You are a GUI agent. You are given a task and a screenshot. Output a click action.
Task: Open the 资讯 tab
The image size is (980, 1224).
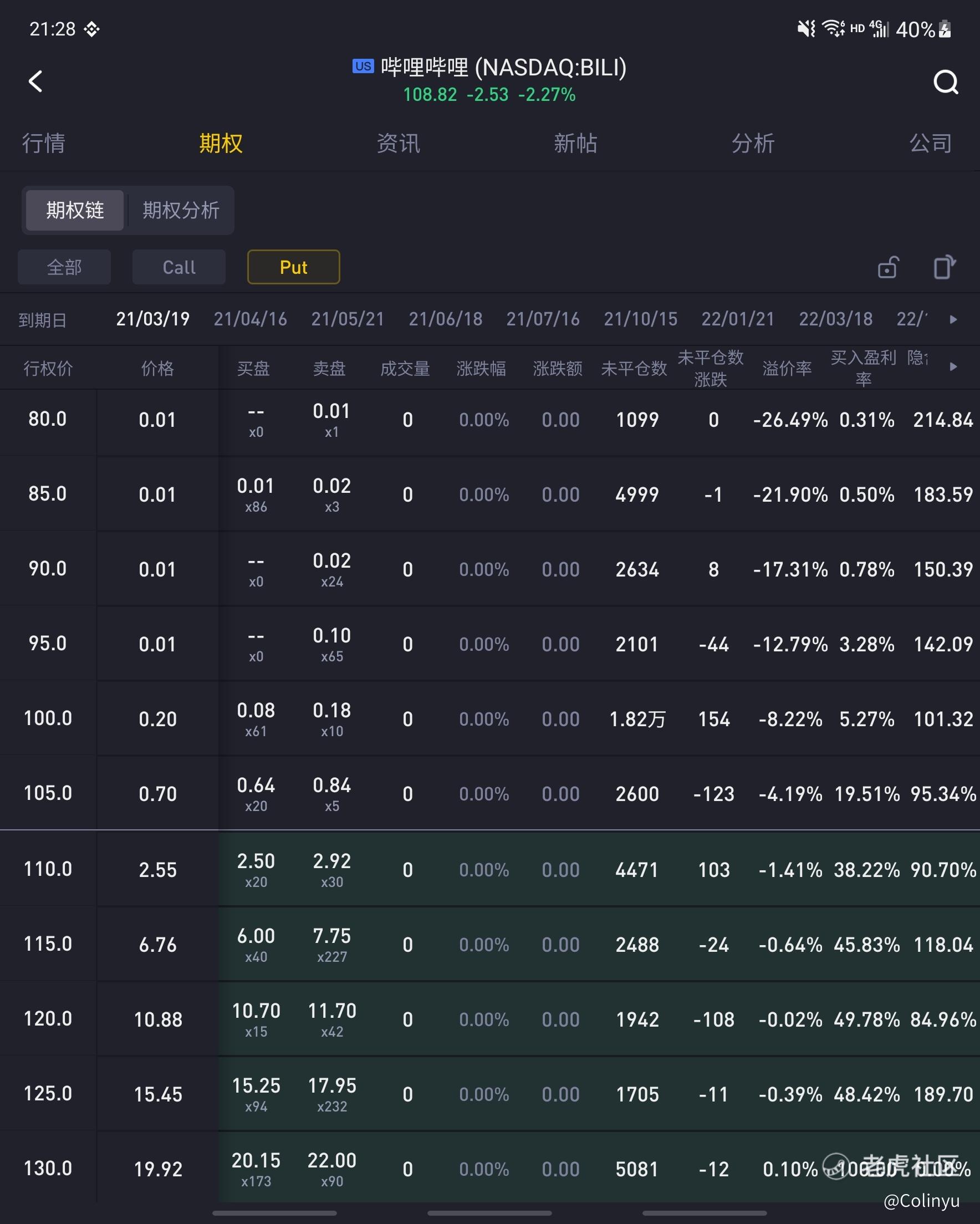(x=398, y=143)
